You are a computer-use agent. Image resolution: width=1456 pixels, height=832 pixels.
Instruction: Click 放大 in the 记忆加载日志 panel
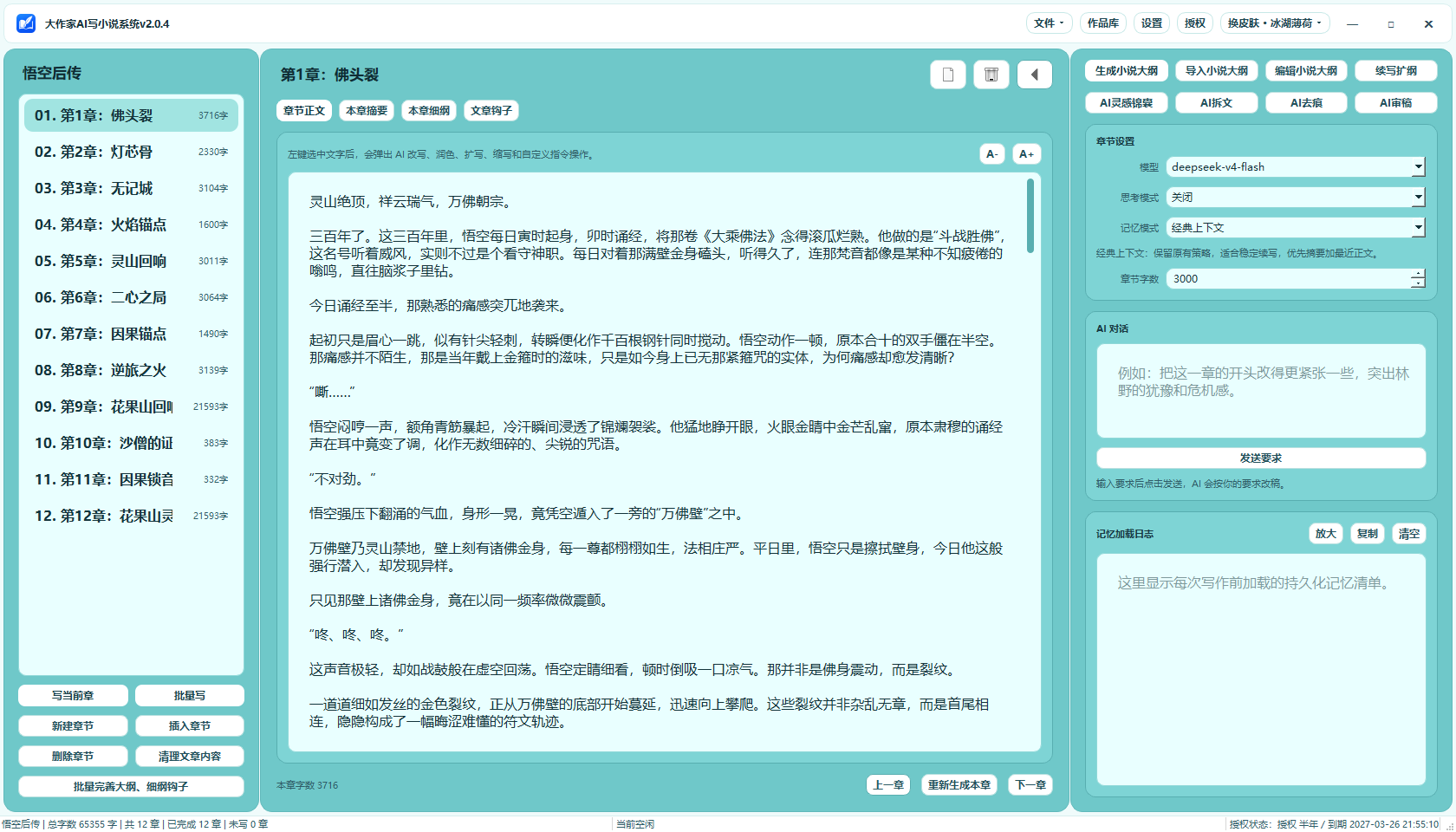[1326, 533]
